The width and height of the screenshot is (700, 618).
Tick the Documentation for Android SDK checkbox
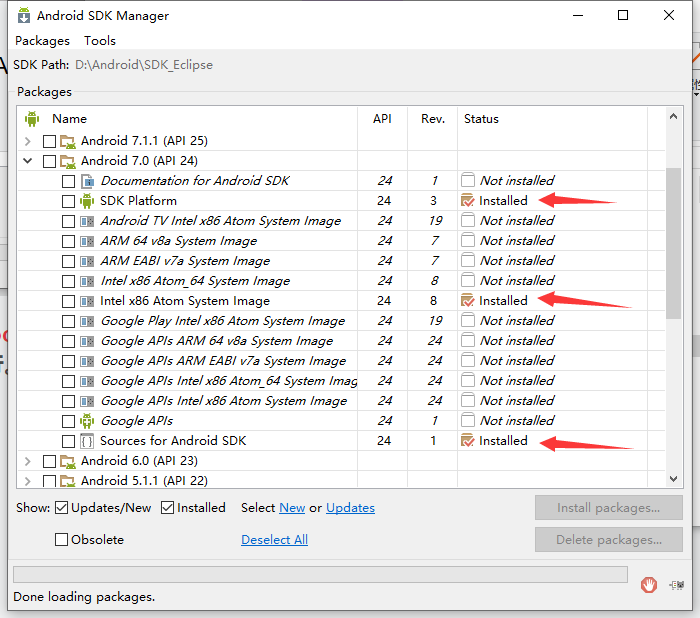tap(68, 181)
